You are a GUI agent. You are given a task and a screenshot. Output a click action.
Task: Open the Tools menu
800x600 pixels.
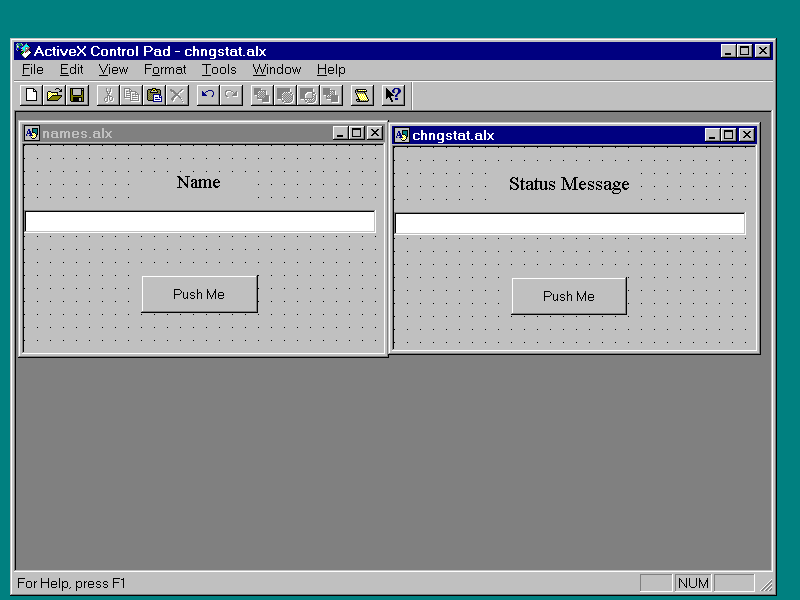[x=219, y=70]
